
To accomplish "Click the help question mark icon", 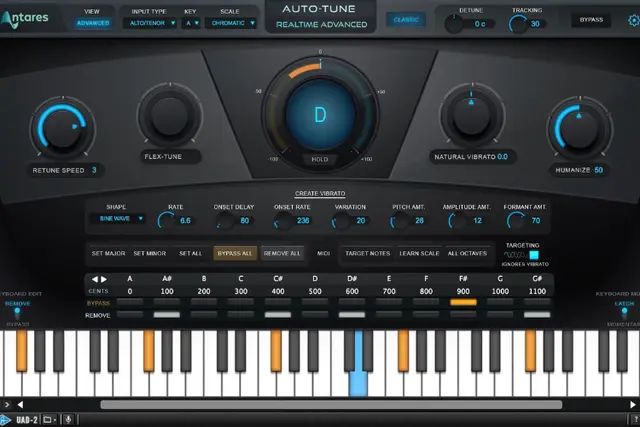I will 637,420.
